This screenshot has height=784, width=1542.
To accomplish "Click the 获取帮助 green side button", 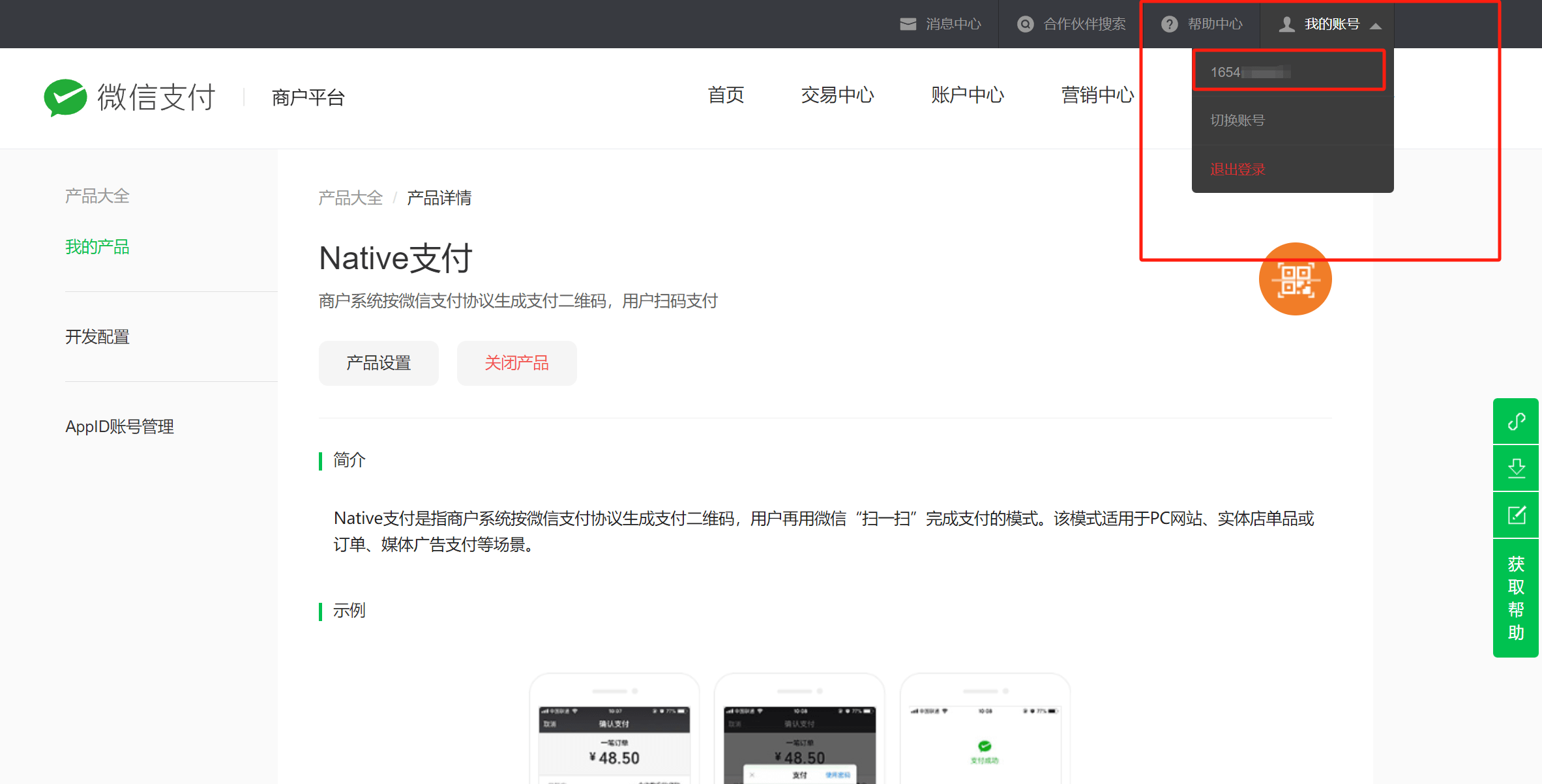I will [1516, 598].
